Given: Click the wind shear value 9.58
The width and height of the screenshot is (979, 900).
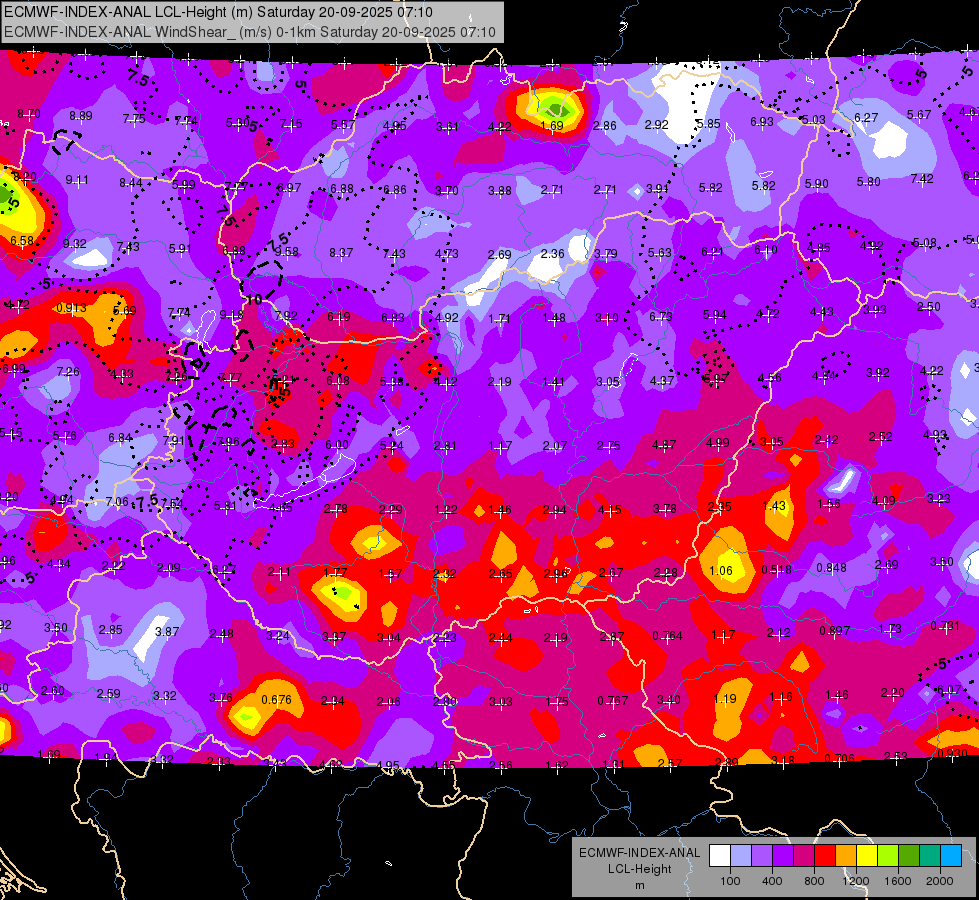Looking at the screenshot, I should coord(287,252).
